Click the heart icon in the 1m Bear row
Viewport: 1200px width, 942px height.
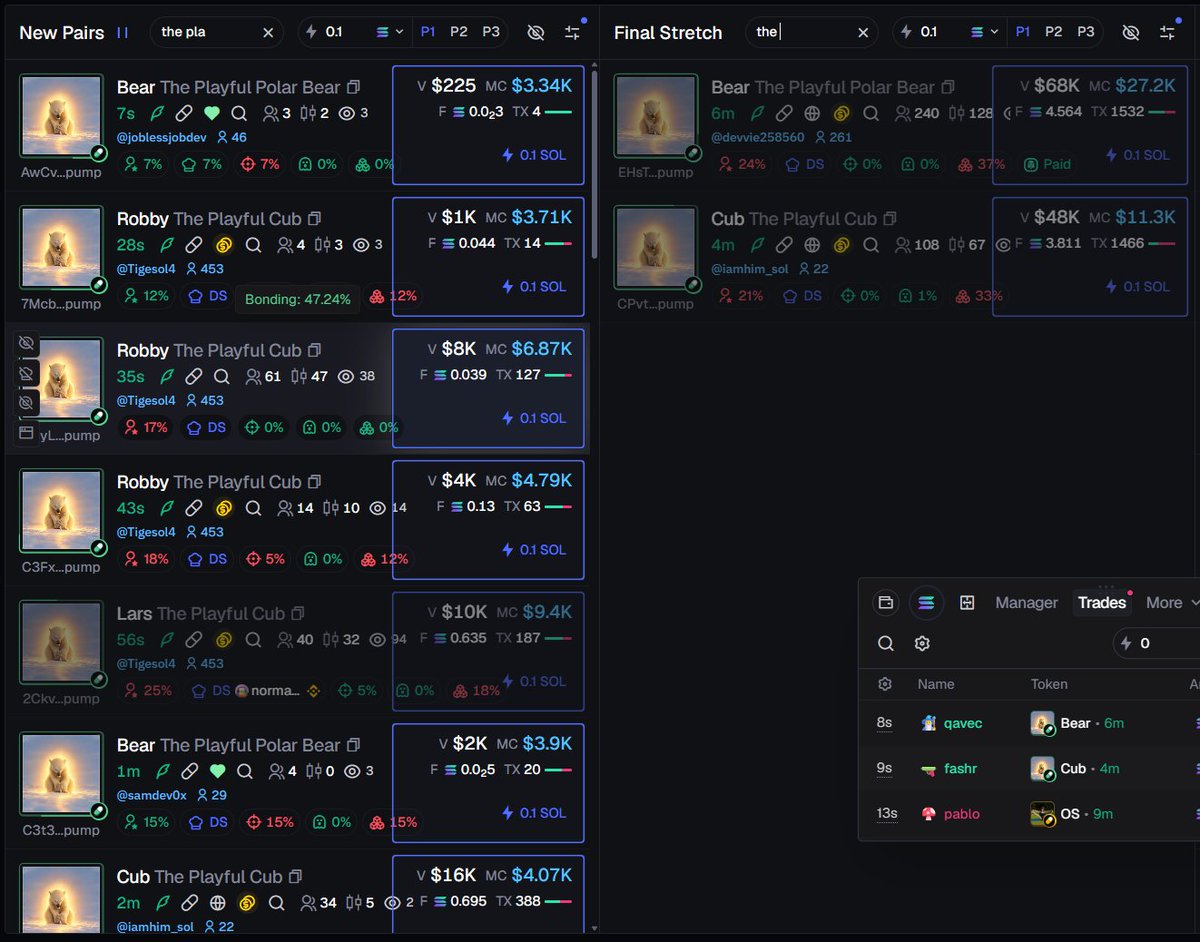(x=217, y=771)
